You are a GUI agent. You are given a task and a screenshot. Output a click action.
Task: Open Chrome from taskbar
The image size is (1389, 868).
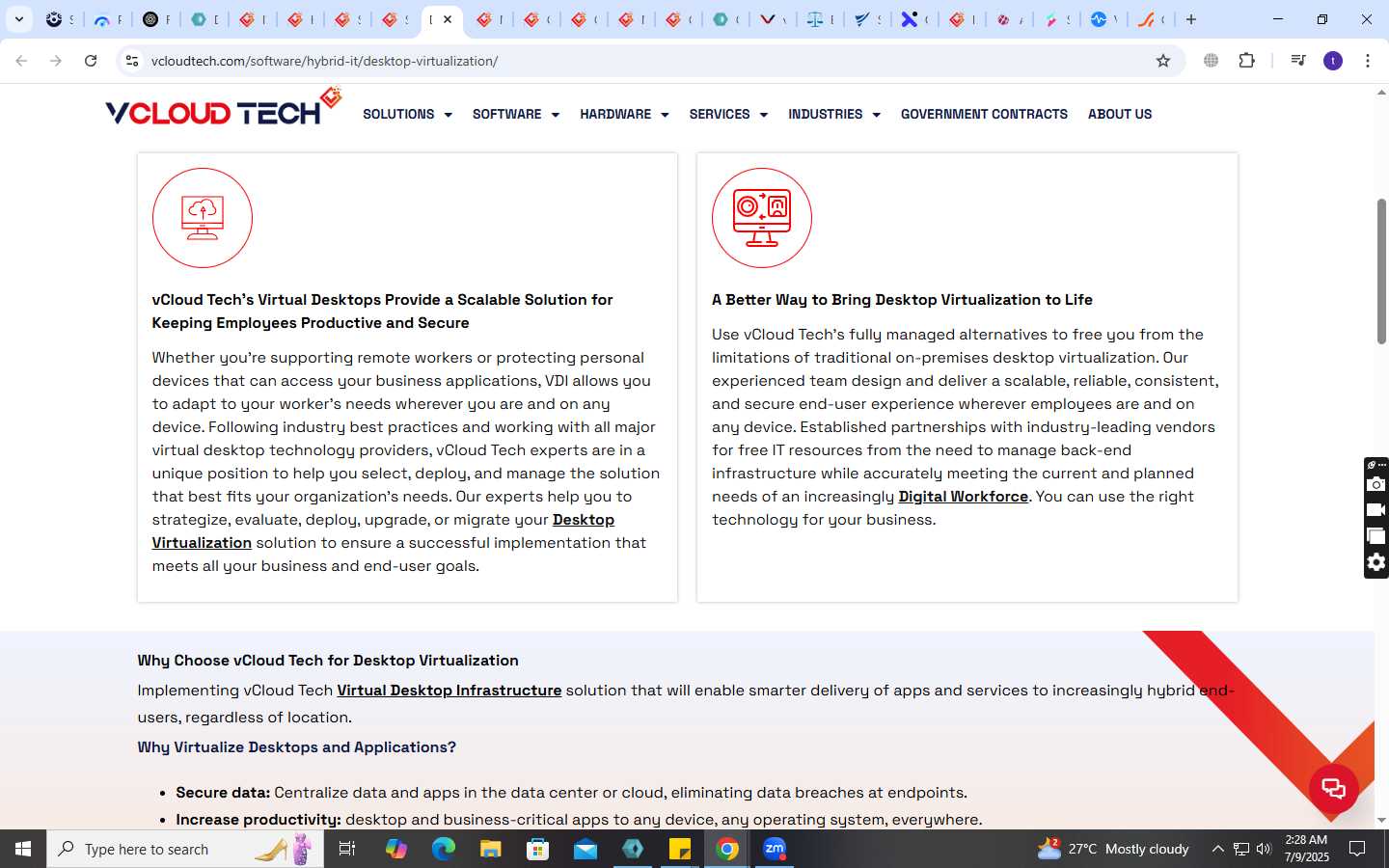coord(727,849)
